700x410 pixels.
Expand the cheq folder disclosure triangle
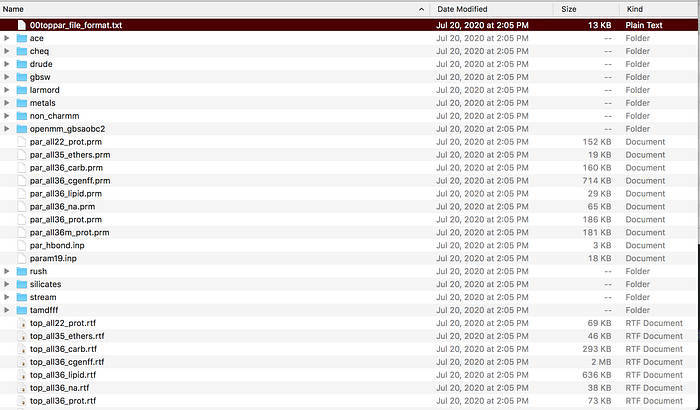(x=7, y=51)
